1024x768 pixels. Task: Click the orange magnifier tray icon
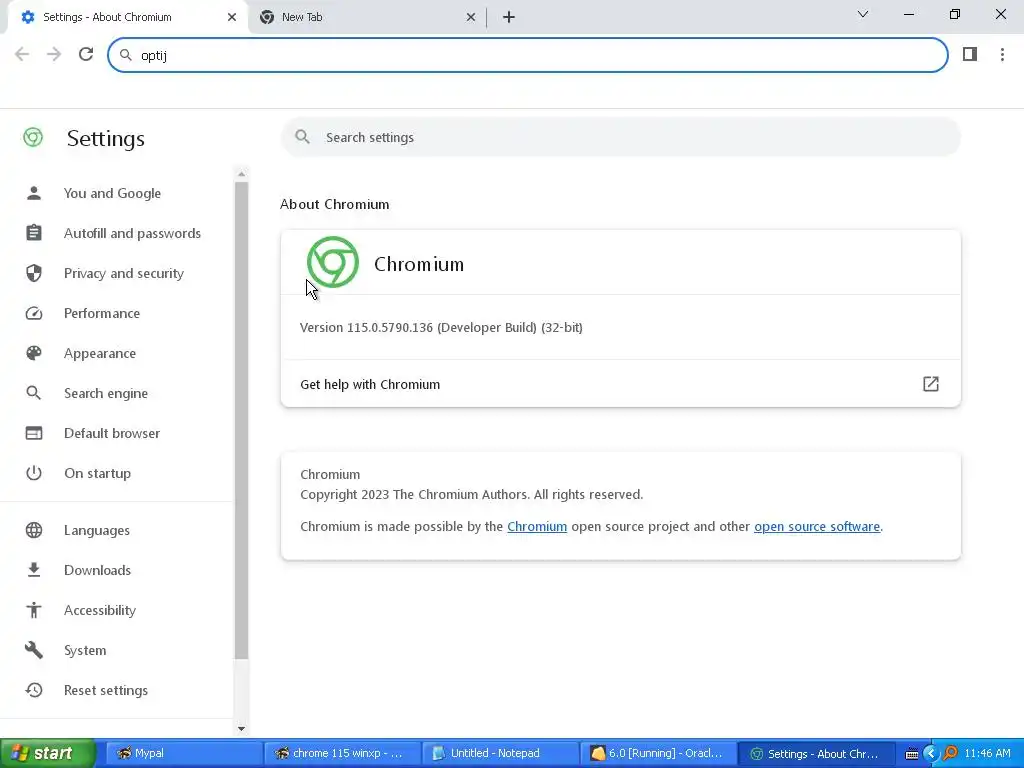950,754
